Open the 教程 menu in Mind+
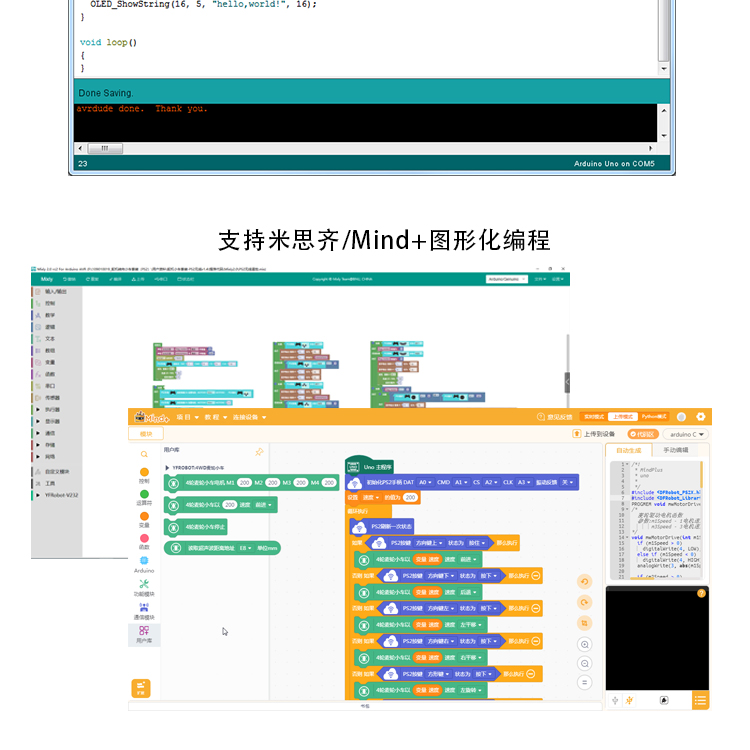Viewport: 750px width, 750px height. coord(216,417)
